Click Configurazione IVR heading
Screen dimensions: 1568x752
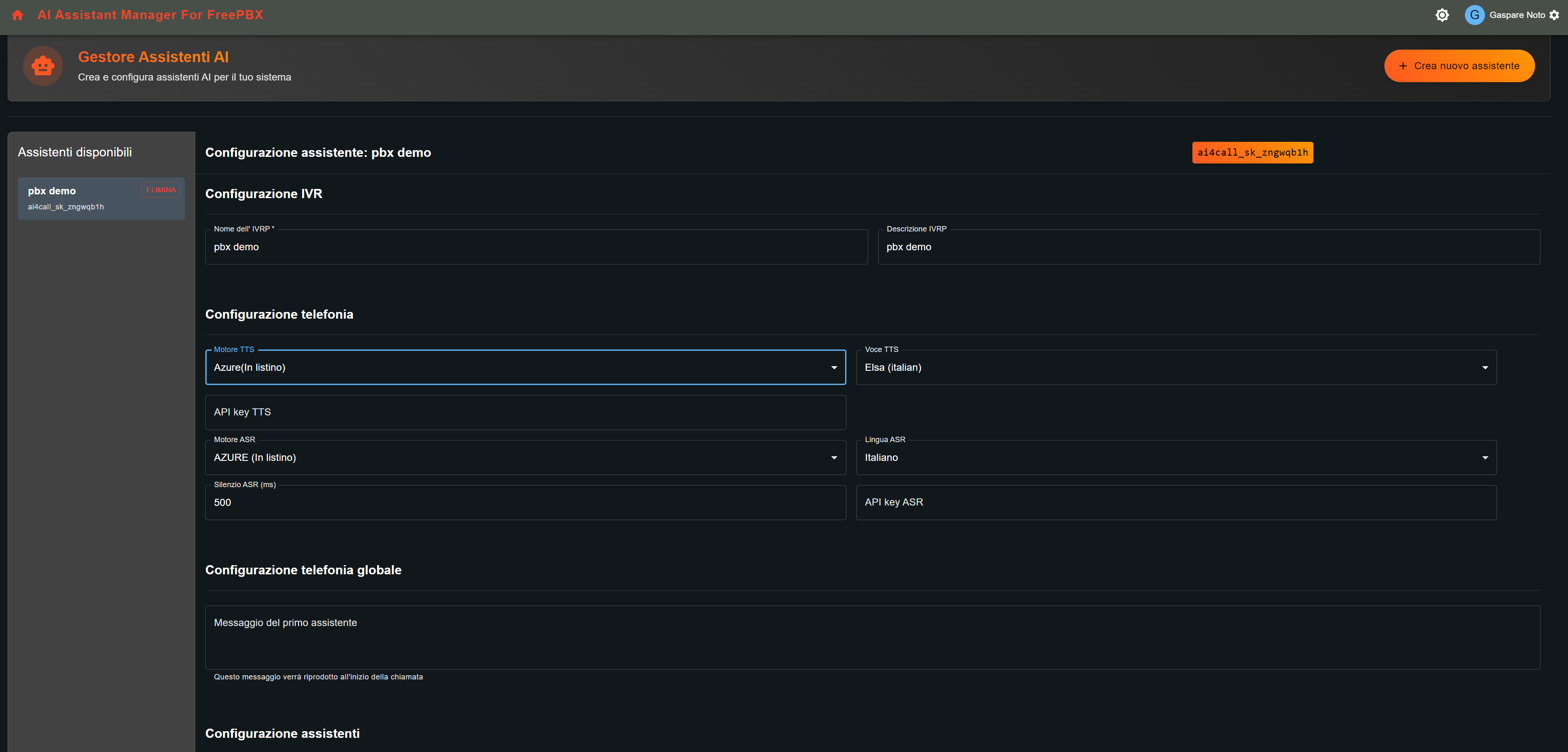(264, 194)
